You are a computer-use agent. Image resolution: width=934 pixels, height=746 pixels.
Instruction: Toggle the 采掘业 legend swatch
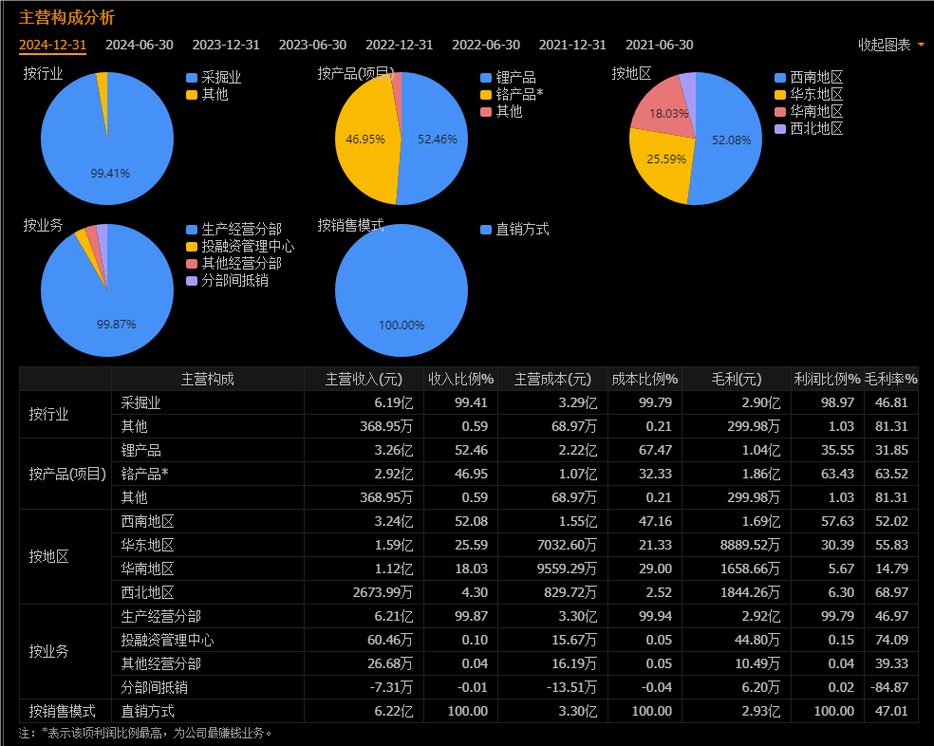point(192,78)
